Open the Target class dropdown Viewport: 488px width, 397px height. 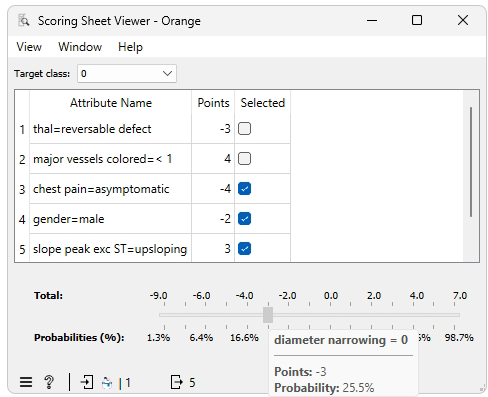127,73
